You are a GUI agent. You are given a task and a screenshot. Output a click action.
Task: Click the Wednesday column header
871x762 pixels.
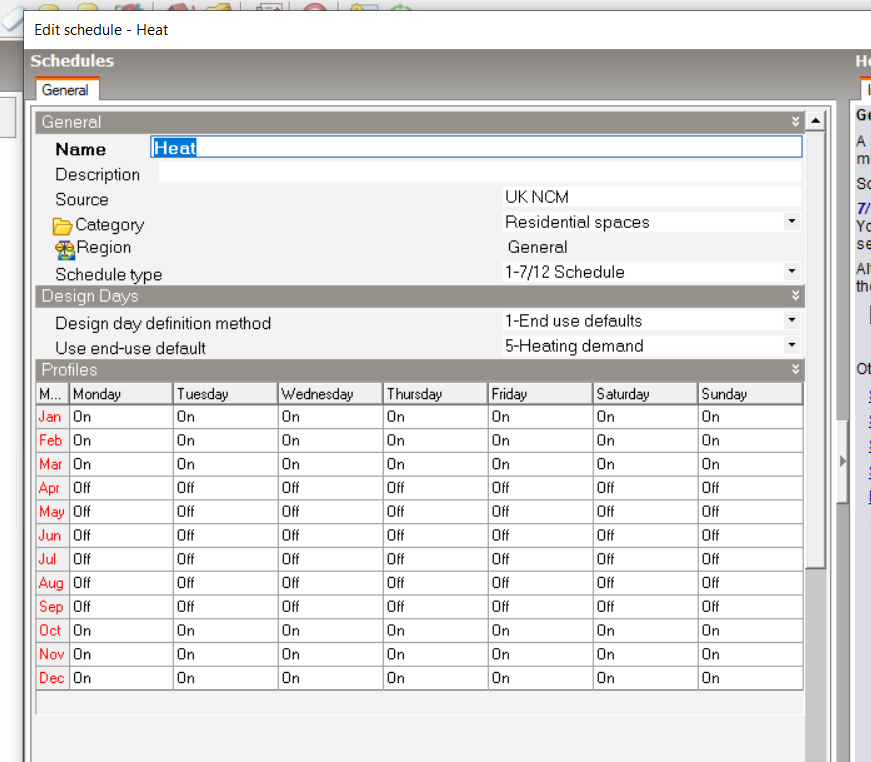331,394
